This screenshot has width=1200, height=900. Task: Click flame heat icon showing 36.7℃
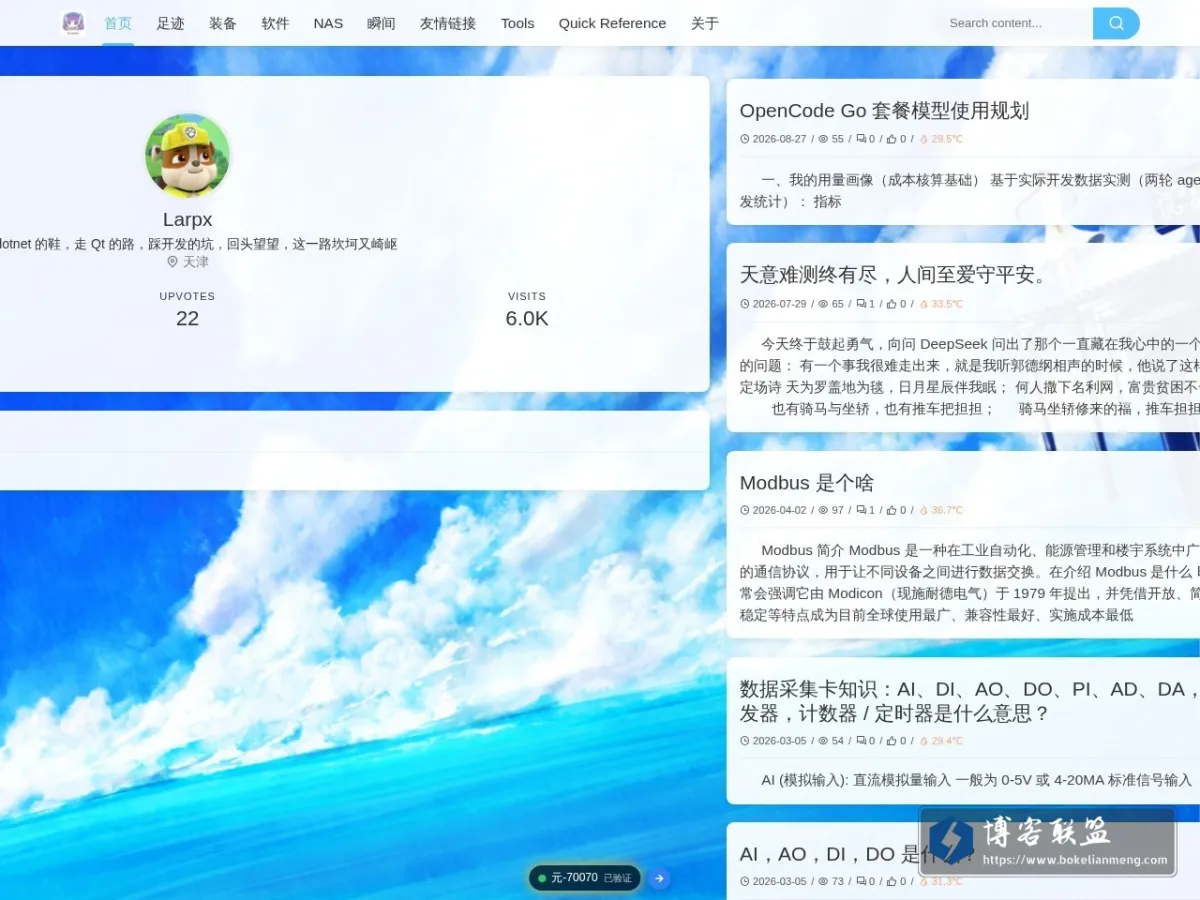tap(924, 510)
